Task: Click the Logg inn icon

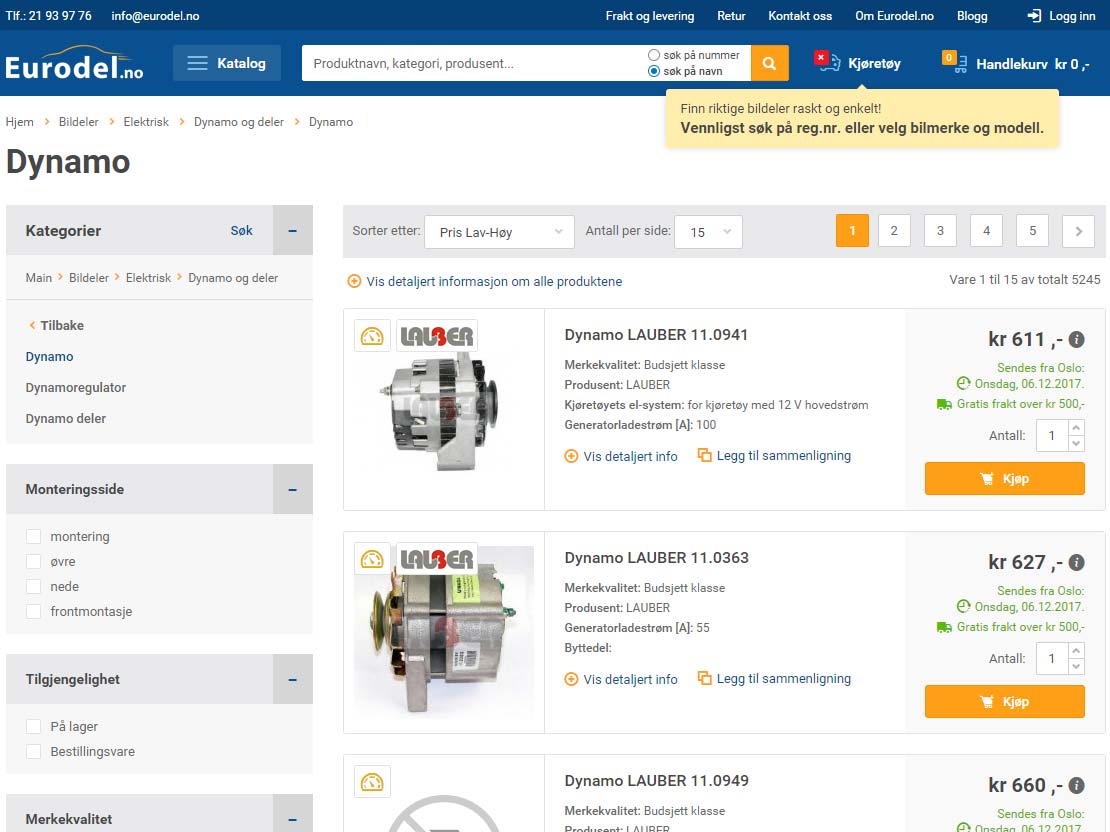Action: [1034, 16]
